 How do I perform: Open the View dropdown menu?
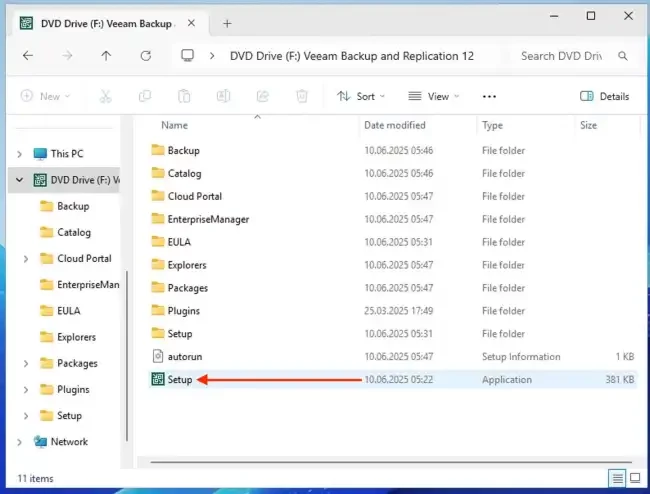point(434,96)
